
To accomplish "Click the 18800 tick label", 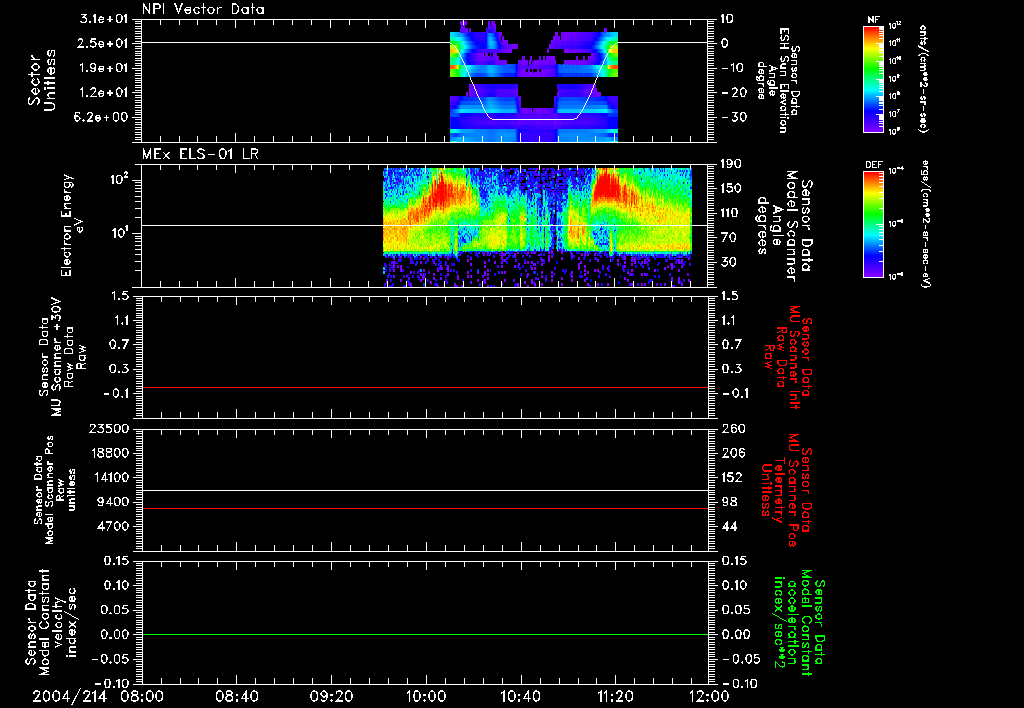I will click(x=109, y=453).
